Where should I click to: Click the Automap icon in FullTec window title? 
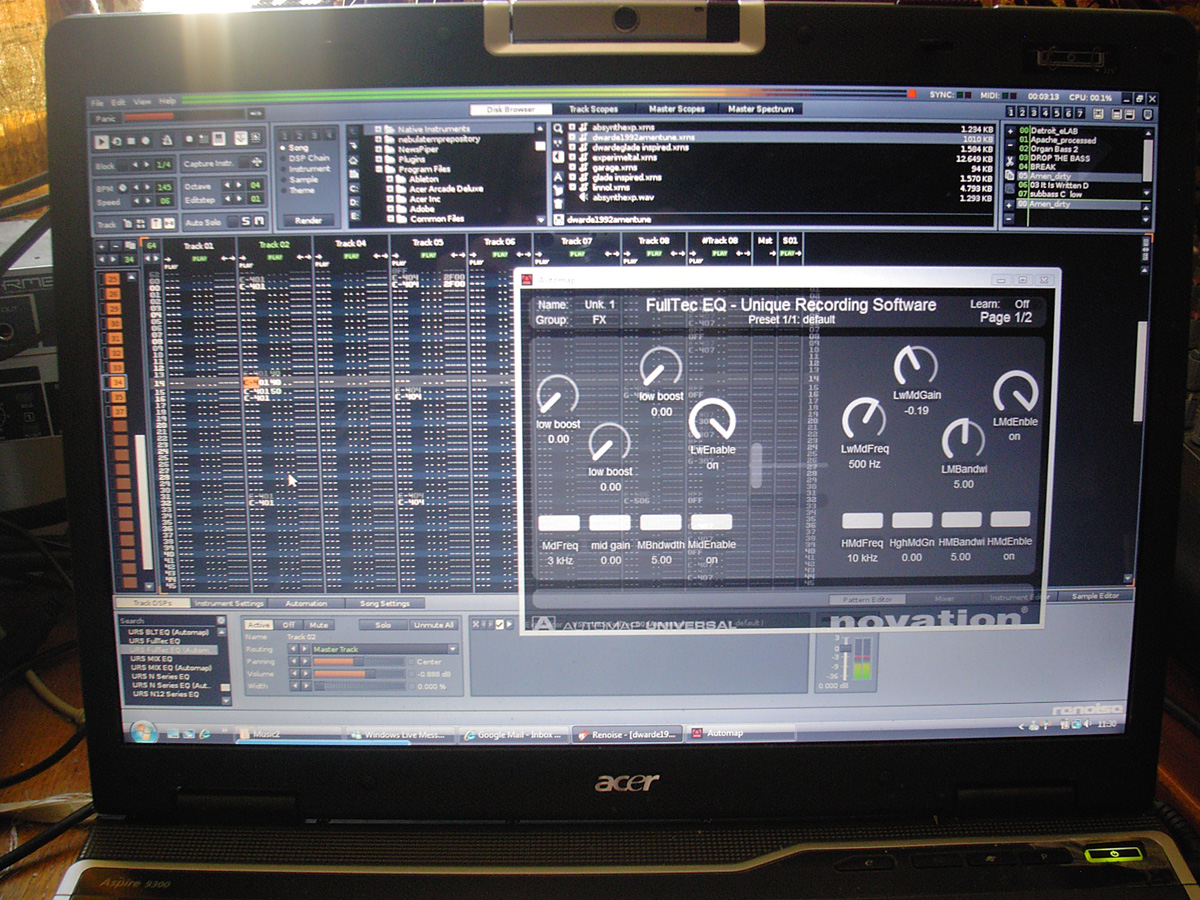[528, 280]
